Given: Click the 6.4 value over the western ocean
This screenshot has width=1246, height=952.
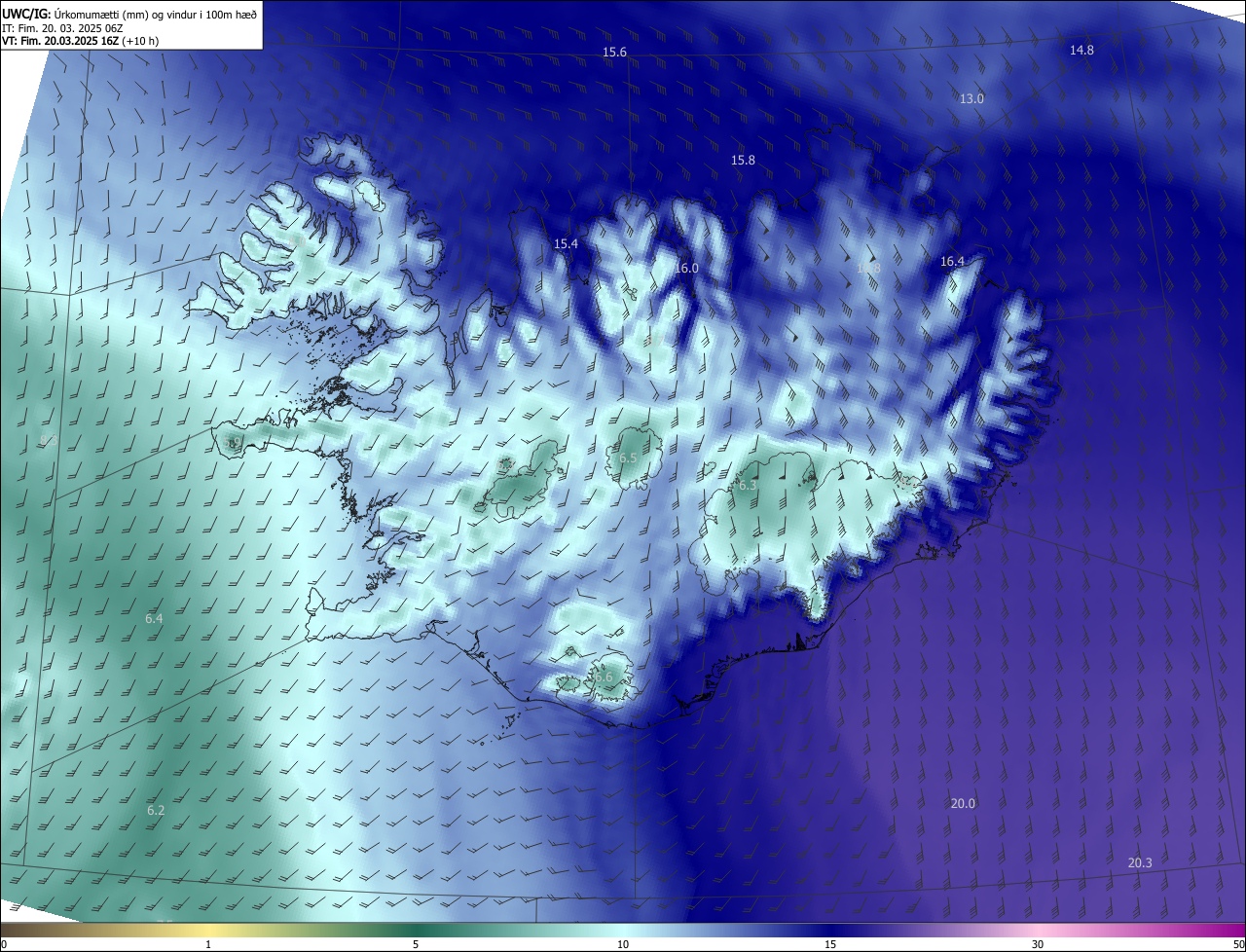Looking at the screenshot, I should point(154,619).
